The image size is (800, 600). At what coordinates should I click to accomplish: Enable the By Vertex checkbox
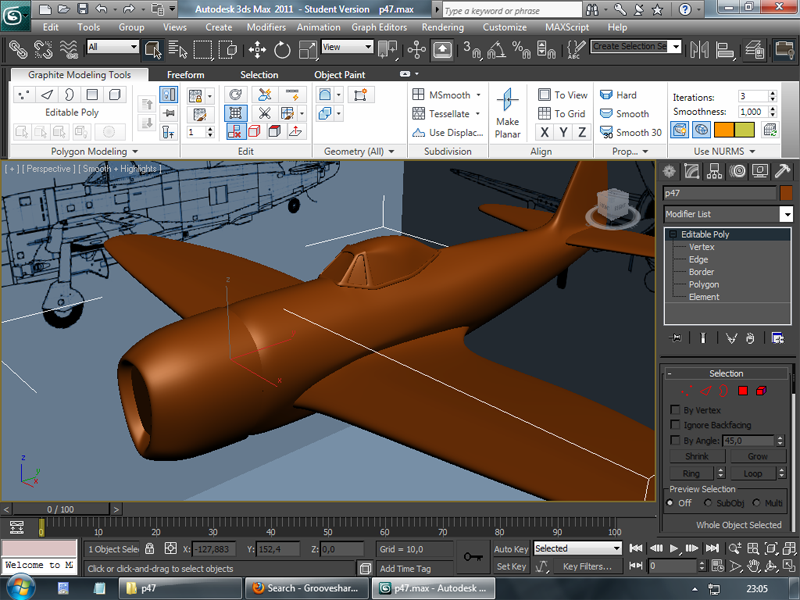[675, 410]
